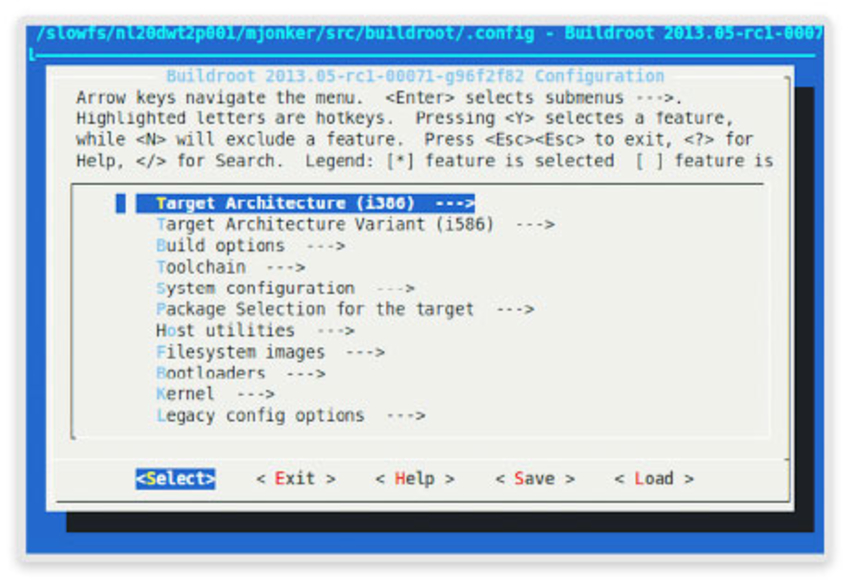This screenshot has height=586, width=850.
Task: Click the Buildroot Configuration dialog title
Action: (x=415, y=76)
